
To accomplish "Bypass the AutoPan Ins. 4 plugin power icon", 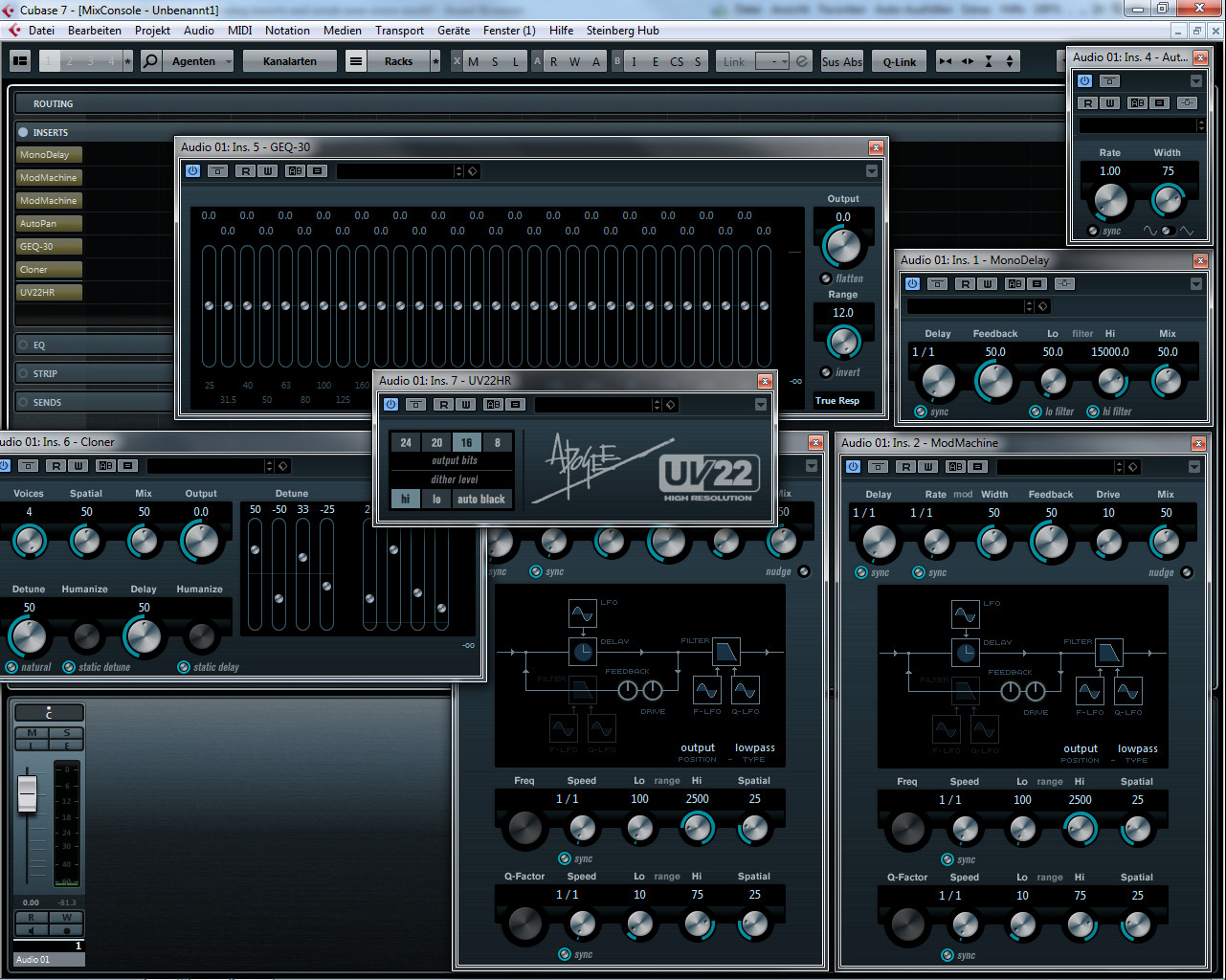I will pyautogui.click(x=1084, y=81).
